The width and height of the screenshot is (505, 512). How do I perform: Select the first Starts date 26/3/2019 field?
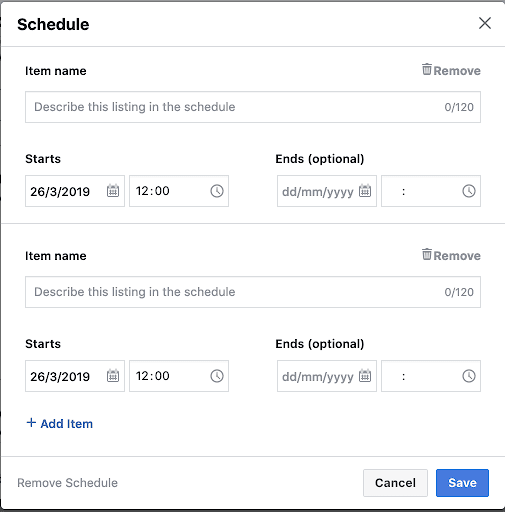(x=75, y=191)
